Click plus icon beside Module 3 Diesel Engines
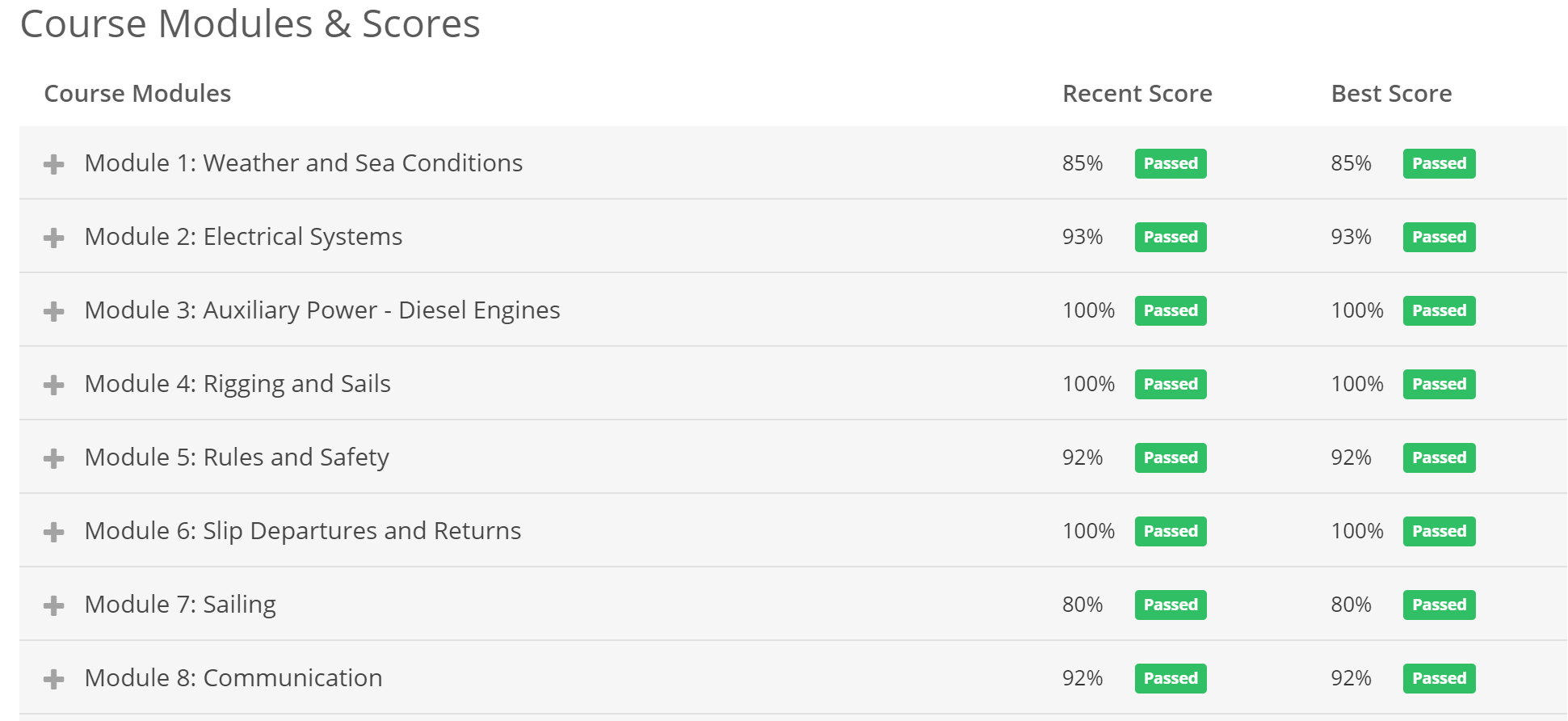Screen dimensions: 1568x721 point(54,311)
